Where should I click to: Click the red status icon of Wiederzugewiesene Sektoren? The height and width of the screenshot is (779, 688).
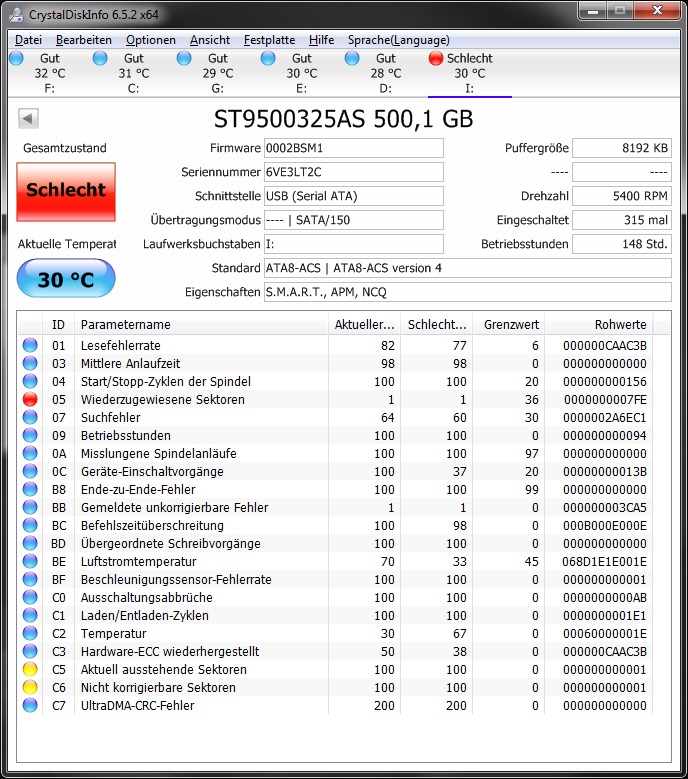coord(30,399)
